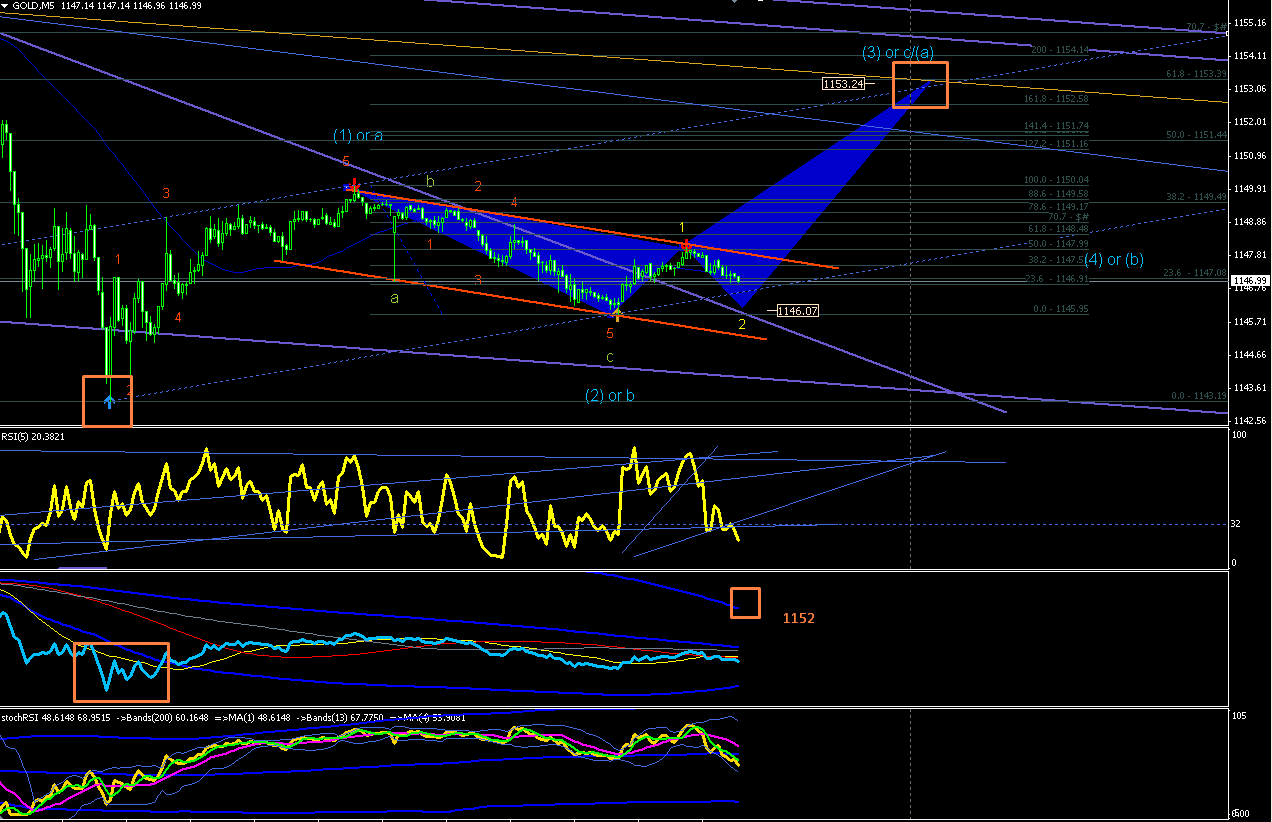The width and height of the screenshot is (1272, 822).
Task: Click the '100.0 - 1150.04' Fibonacci level label
Action: click(x=1056, y=180)
